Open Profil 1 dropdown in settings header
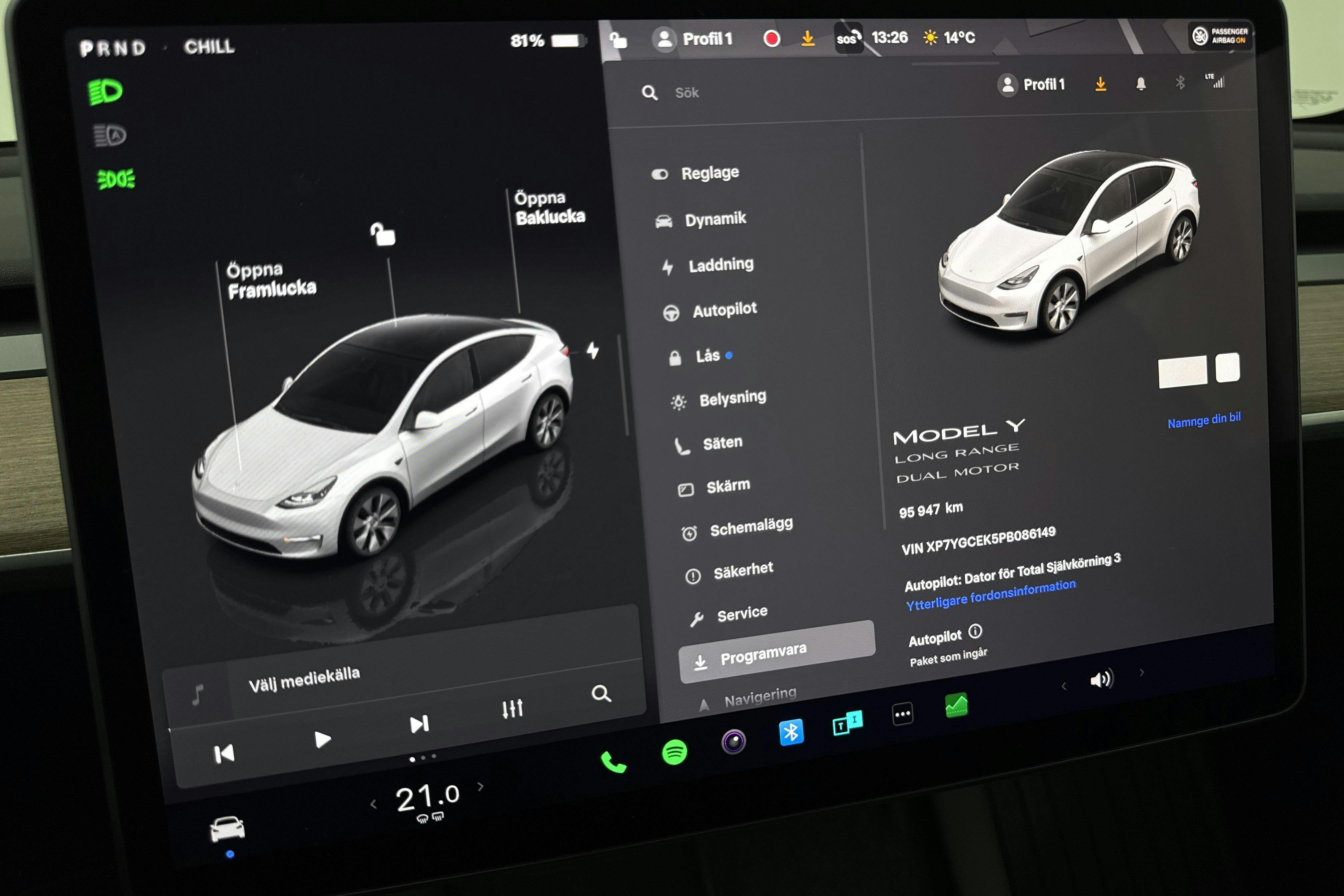This screenshot has width=1344, height=896. tap(1031, 85)
